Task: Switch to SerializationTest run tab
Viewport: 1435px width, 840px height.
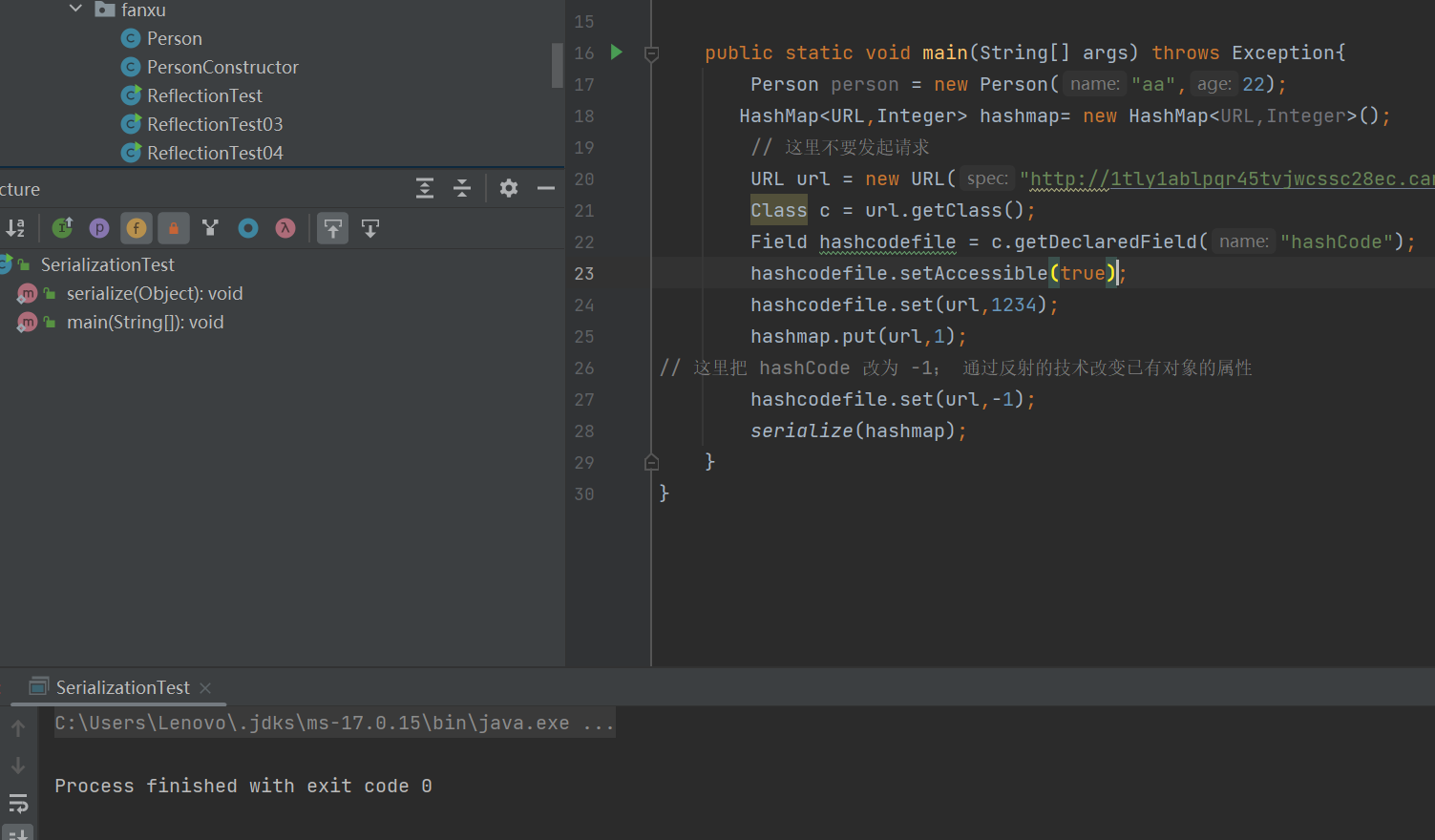Action: point(122,687)
